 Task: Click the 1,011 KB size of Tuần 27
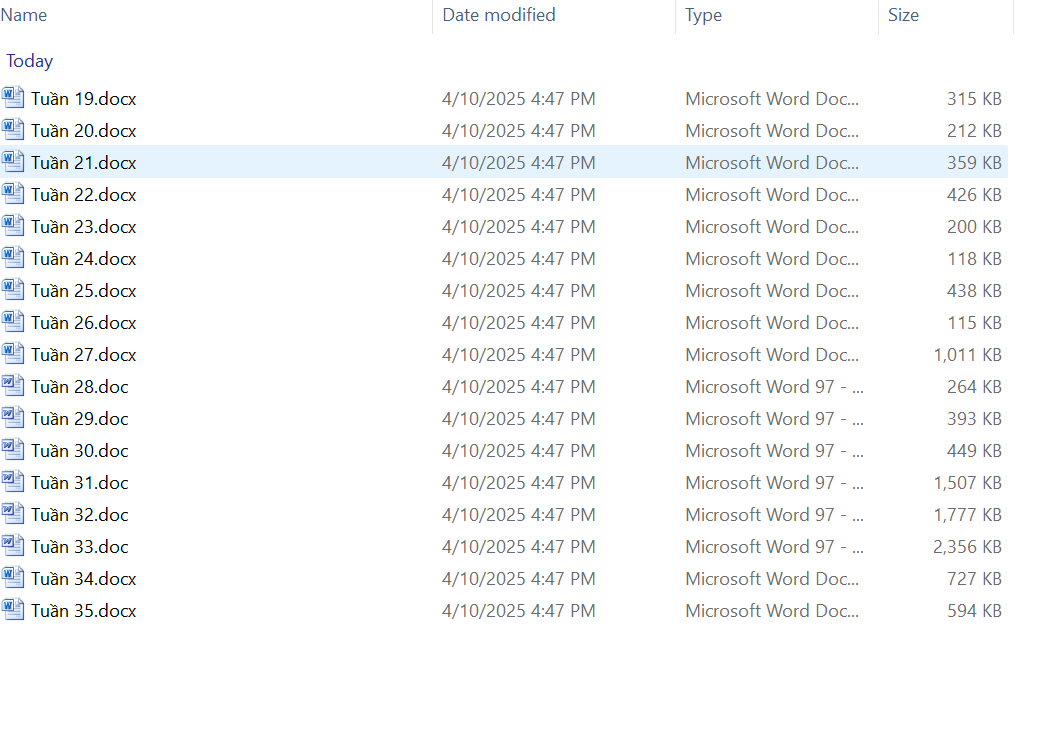(x=967, y=355)
